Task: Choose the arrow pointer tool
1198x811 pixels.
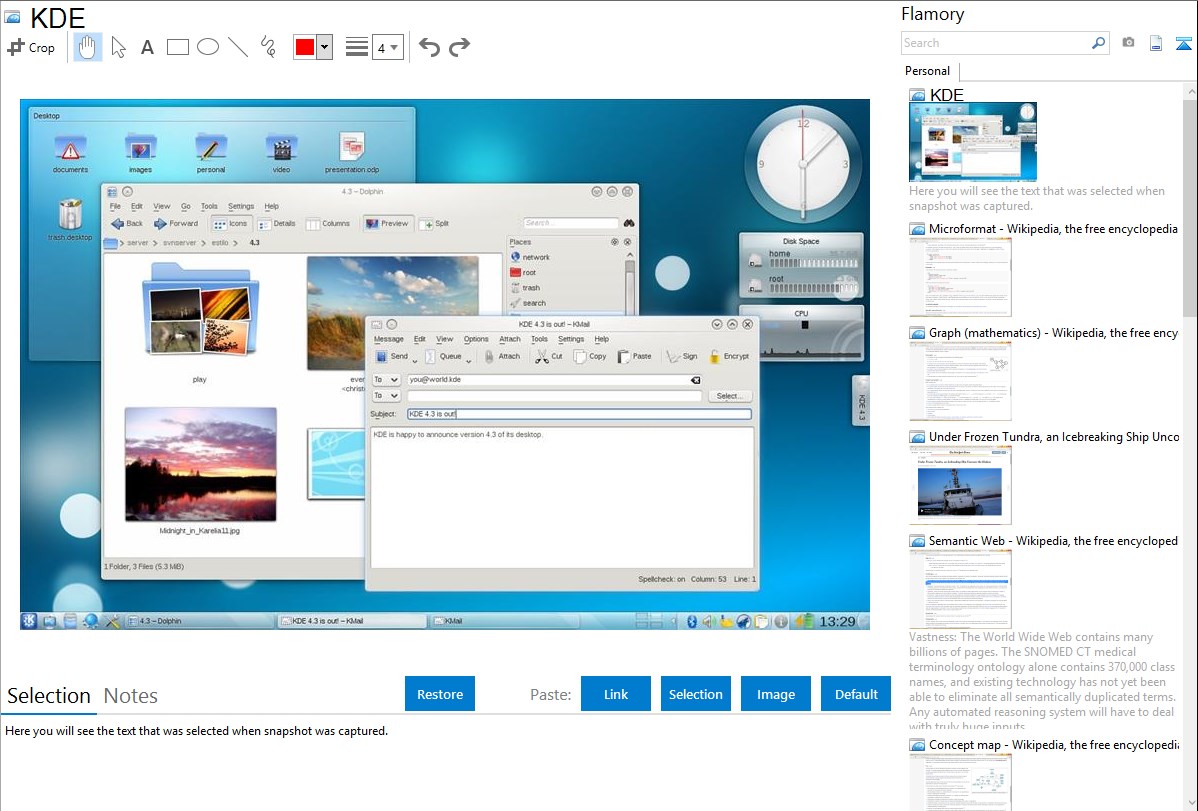Action: coord(118,47)
